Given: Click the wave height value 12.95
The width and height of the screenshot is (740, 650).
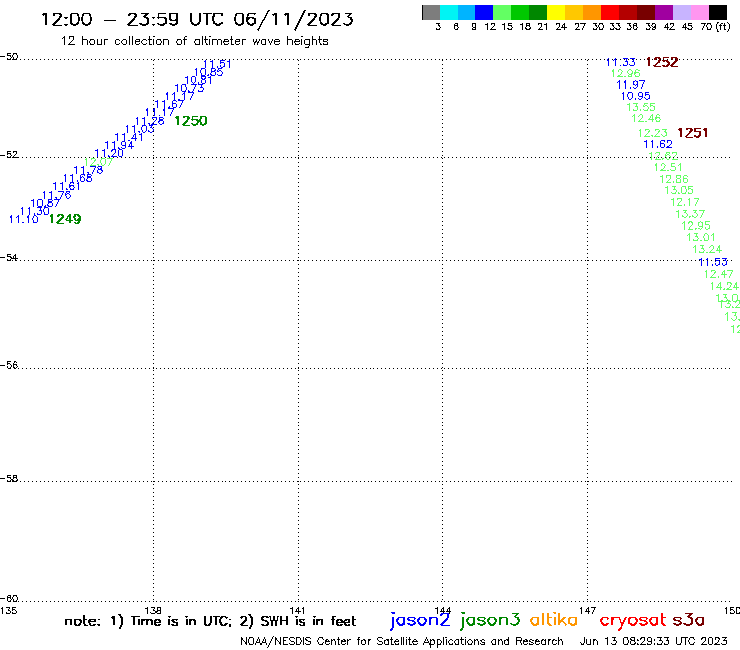Looking at the screenshot, I should 696,226.
